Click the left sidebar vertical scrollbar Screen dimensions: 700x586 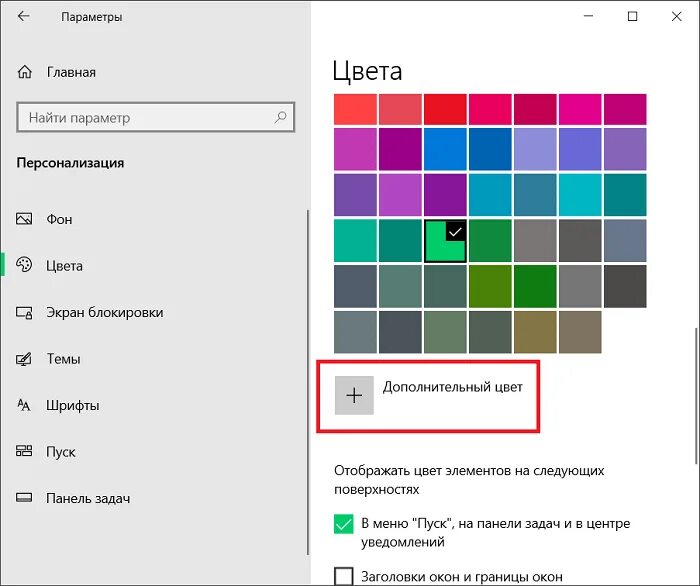[308, 382]
